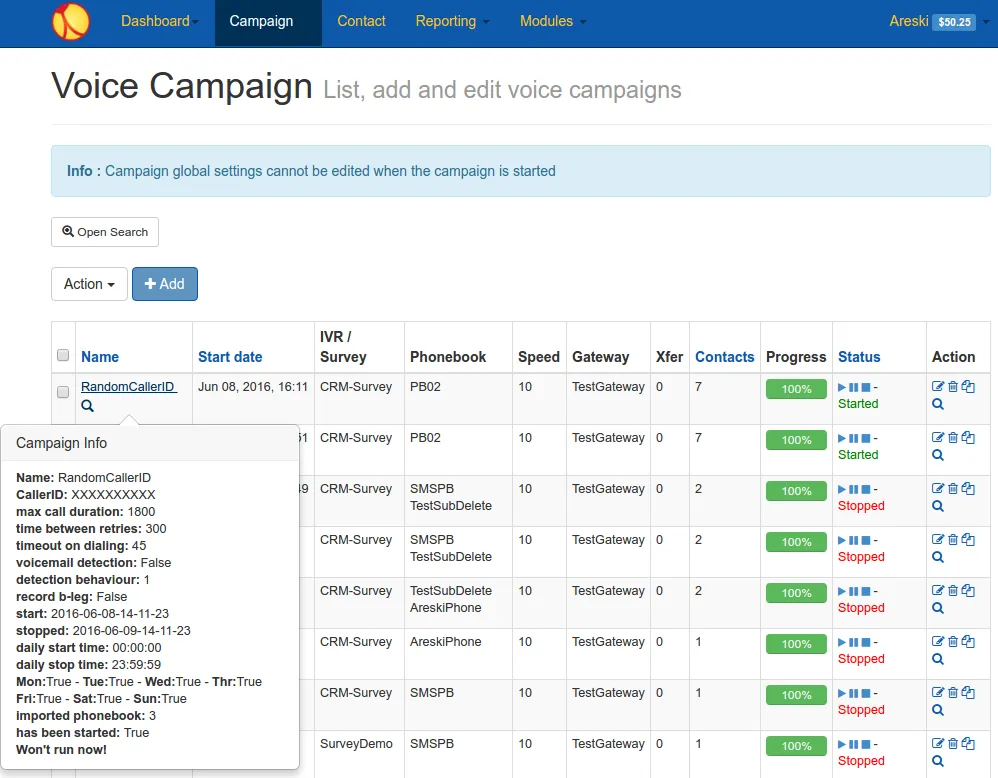The height and width of the screenshot is (778, 998).
Task: Sort the table by Name
Action: coord(100,357)
